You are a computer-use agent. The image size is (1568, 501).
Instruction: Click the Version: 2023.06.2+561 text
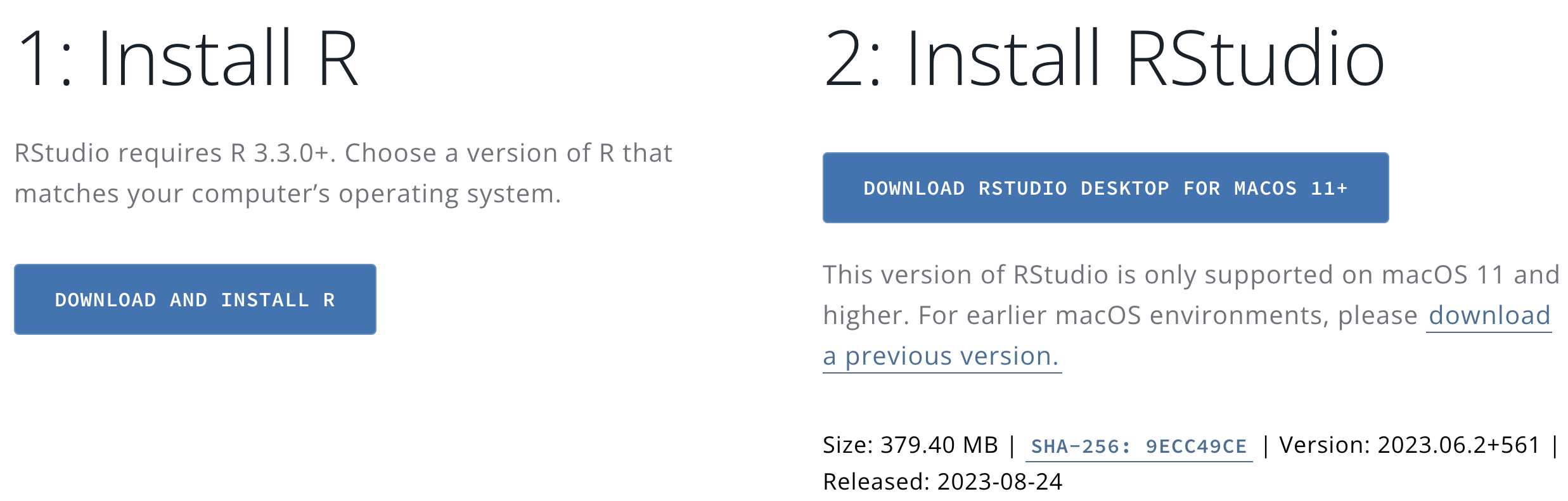[1409, 445]
